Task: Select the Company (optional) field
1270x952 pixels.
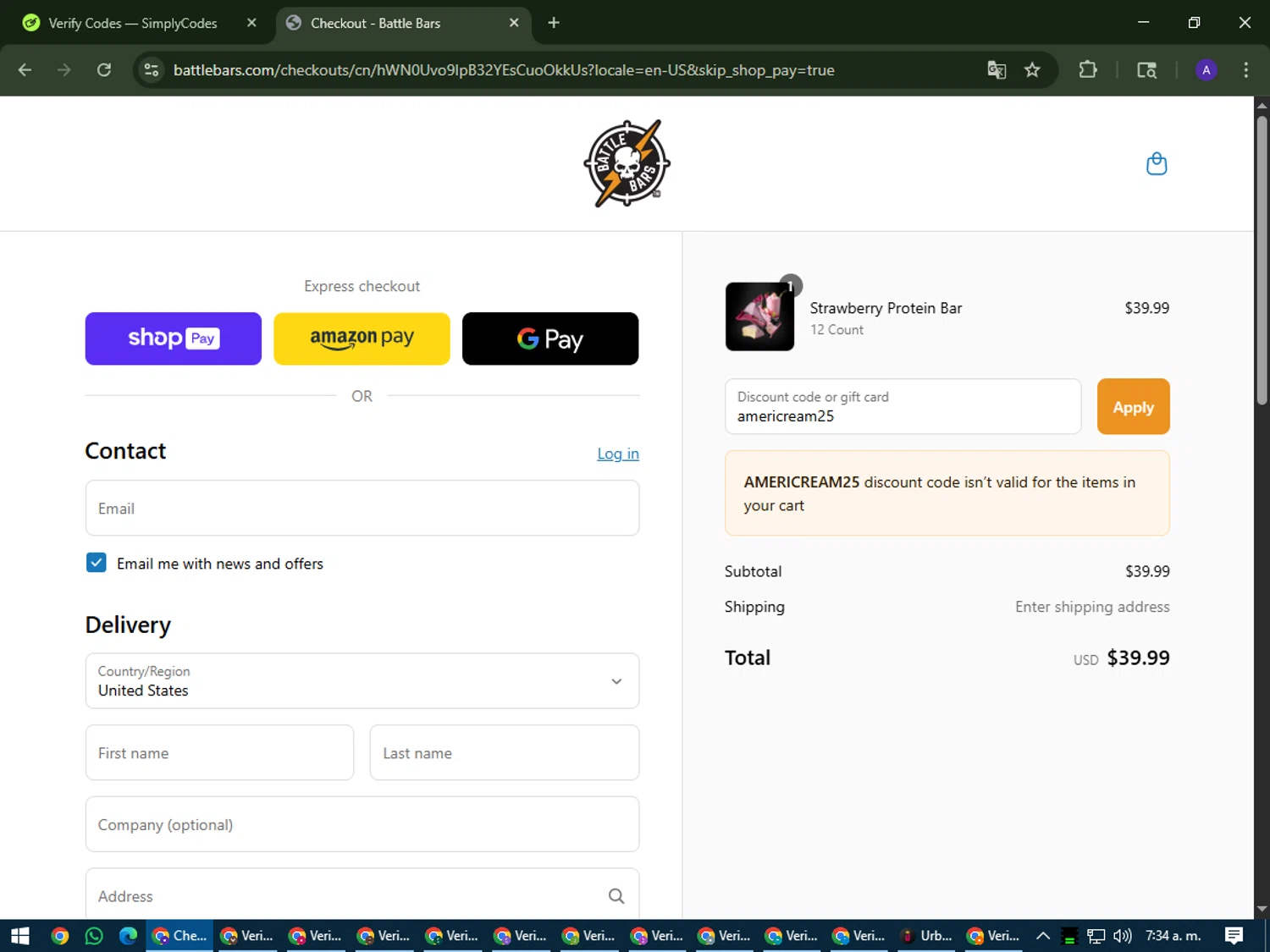Action: pyautogui.click(x=362, y=824)
